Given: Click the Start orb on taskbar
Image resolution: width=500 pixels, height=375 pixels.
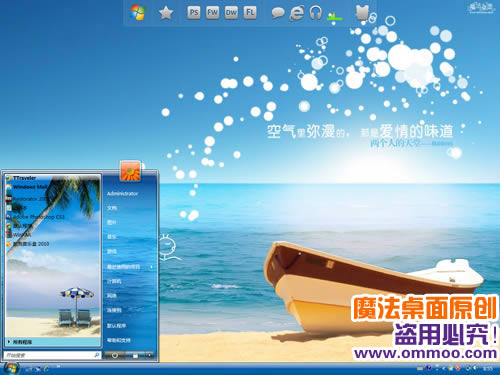Looking at the screenshot, I should pos(11,368).
